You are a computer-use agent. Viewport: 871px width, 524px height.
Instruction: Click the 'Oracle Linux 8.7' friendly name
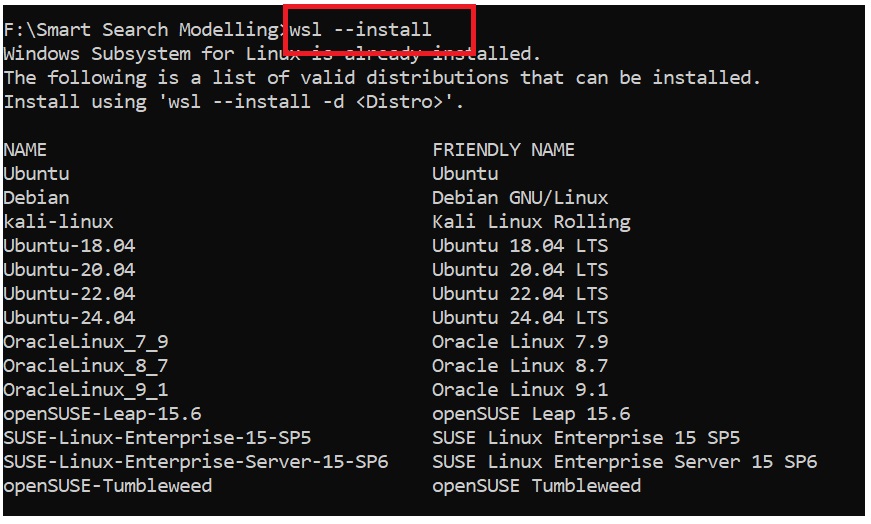pyautogui.click(x=520, y=365)
